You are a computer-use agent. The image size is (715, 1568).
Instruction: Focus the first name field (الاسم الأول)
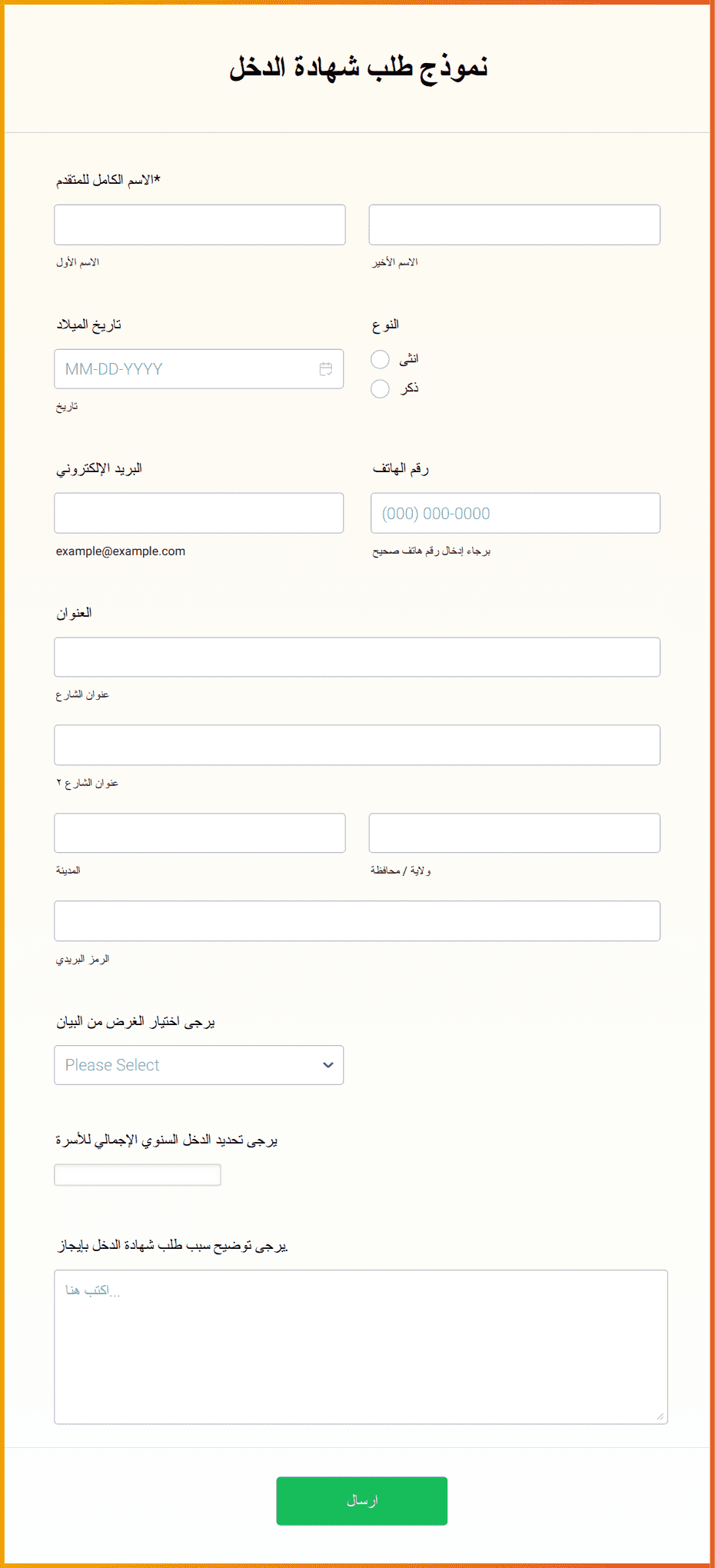coord(200,225)
